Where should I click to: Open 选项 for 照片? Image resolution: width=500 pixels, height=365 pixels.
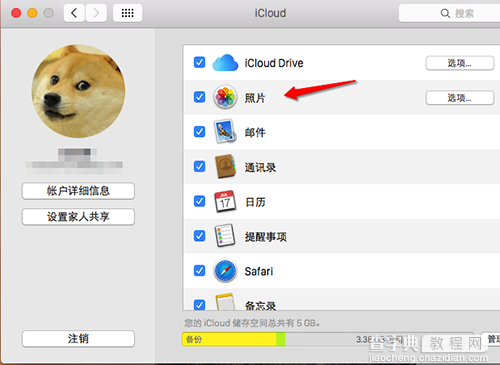tap(460, 98)
